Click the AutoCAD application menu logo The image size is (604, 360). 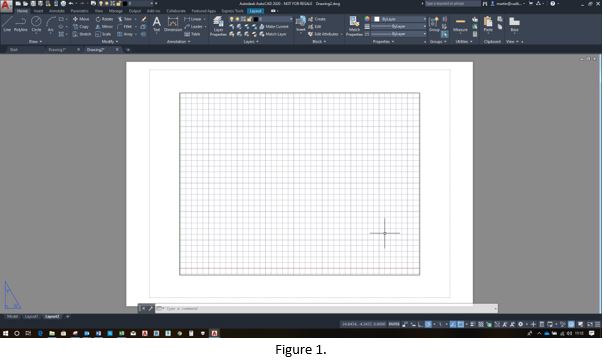(6, 5)
